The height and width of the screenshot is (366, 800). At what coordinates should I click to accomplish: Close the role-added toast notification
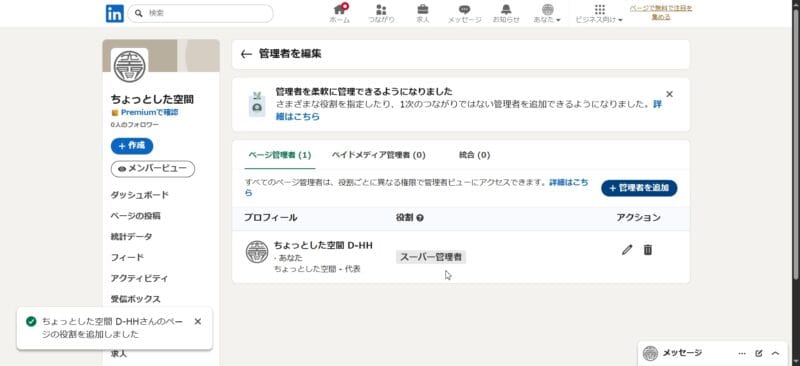click(198, 322)
